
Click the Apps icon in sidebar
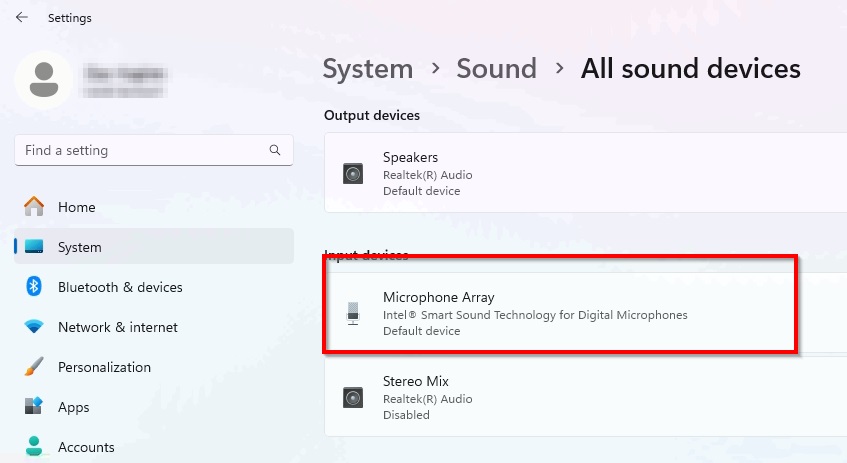pyautogui.click(x=34, y=407)
